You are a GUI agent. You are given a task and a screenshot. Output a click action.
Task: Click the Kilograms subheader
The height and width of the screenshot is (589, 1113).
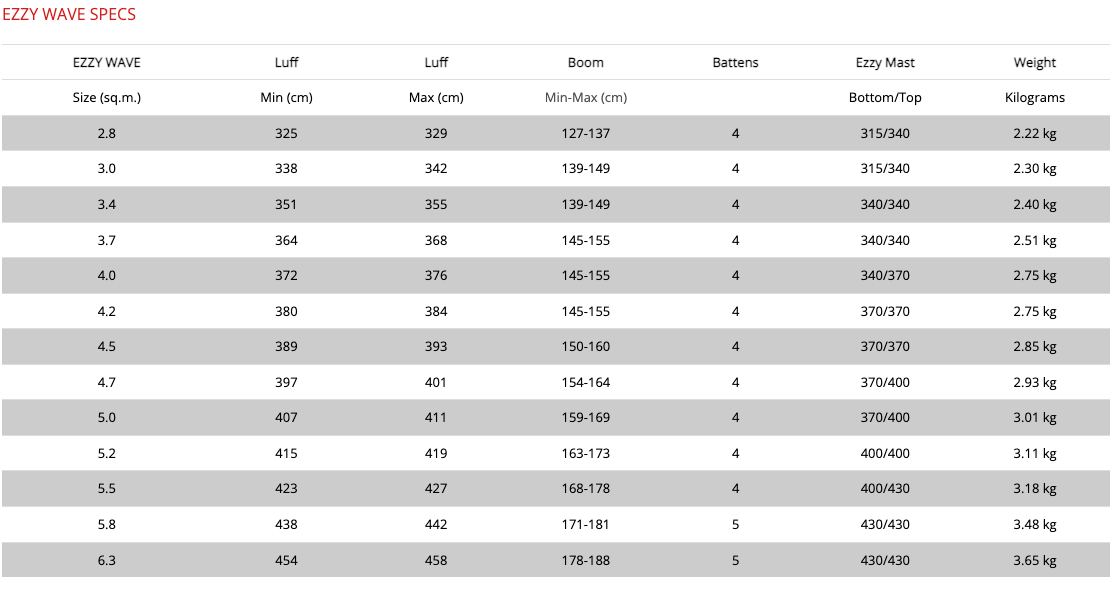coord(1034,98)
